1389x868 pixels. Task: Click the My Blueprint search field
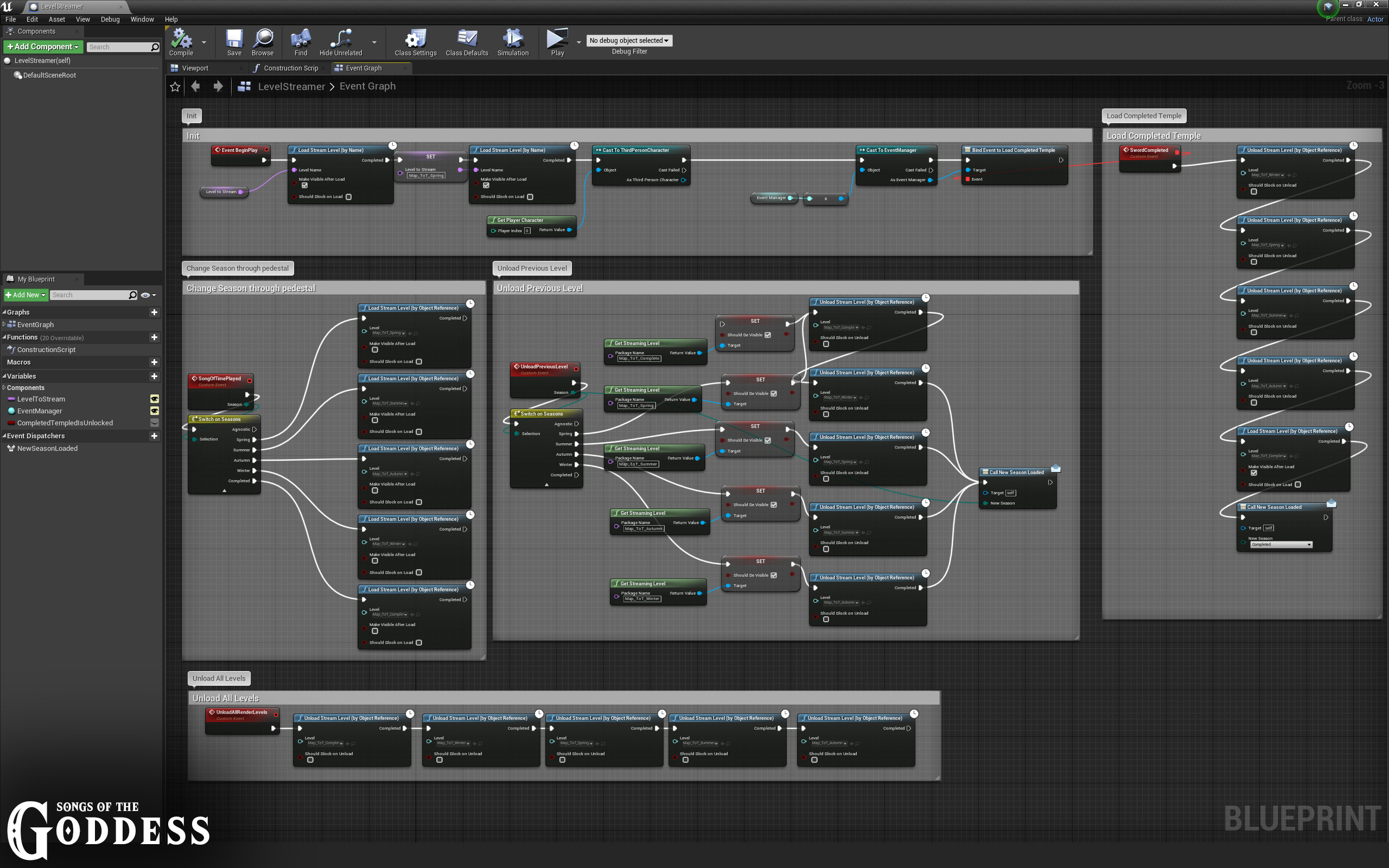[89, 295]
